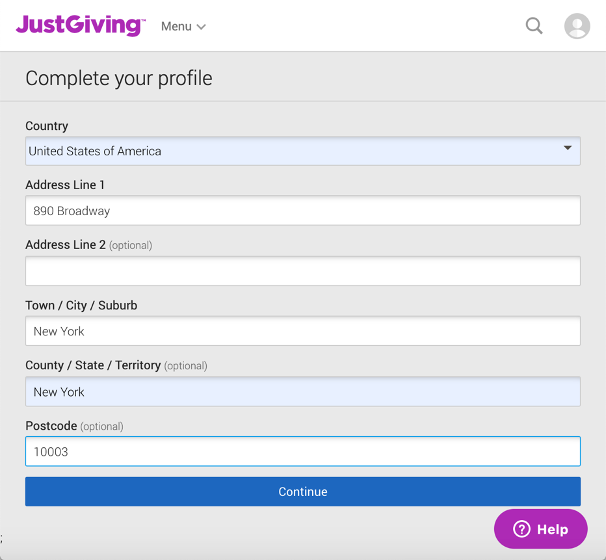
Task: Click the JustGiving logo
Action: [x=80, y=26]
